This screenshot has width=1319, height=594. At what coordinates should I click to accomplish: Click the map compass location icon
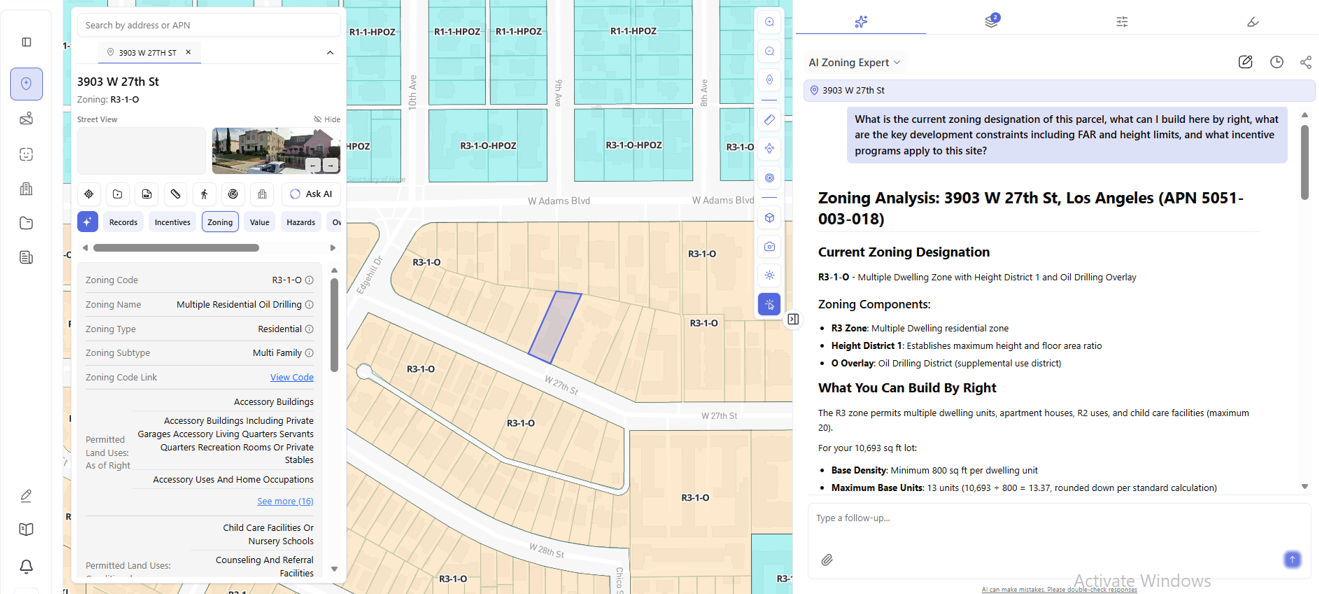[769, 80]
